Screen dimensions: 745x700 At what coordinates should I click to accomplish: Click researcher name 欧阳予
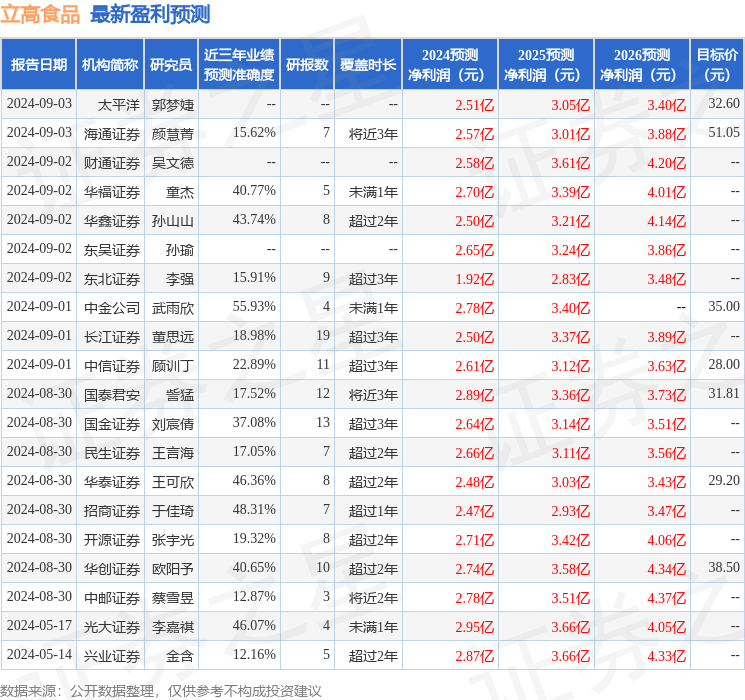click(172, 568)
